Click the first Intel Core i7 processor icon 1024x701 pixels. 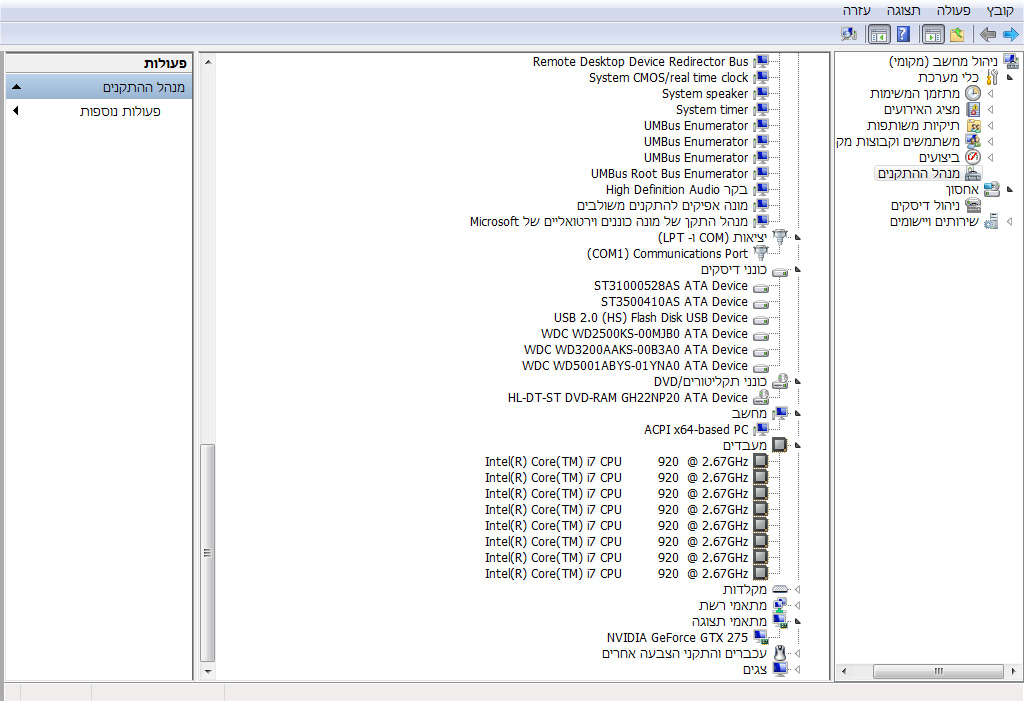click(760, 461)
